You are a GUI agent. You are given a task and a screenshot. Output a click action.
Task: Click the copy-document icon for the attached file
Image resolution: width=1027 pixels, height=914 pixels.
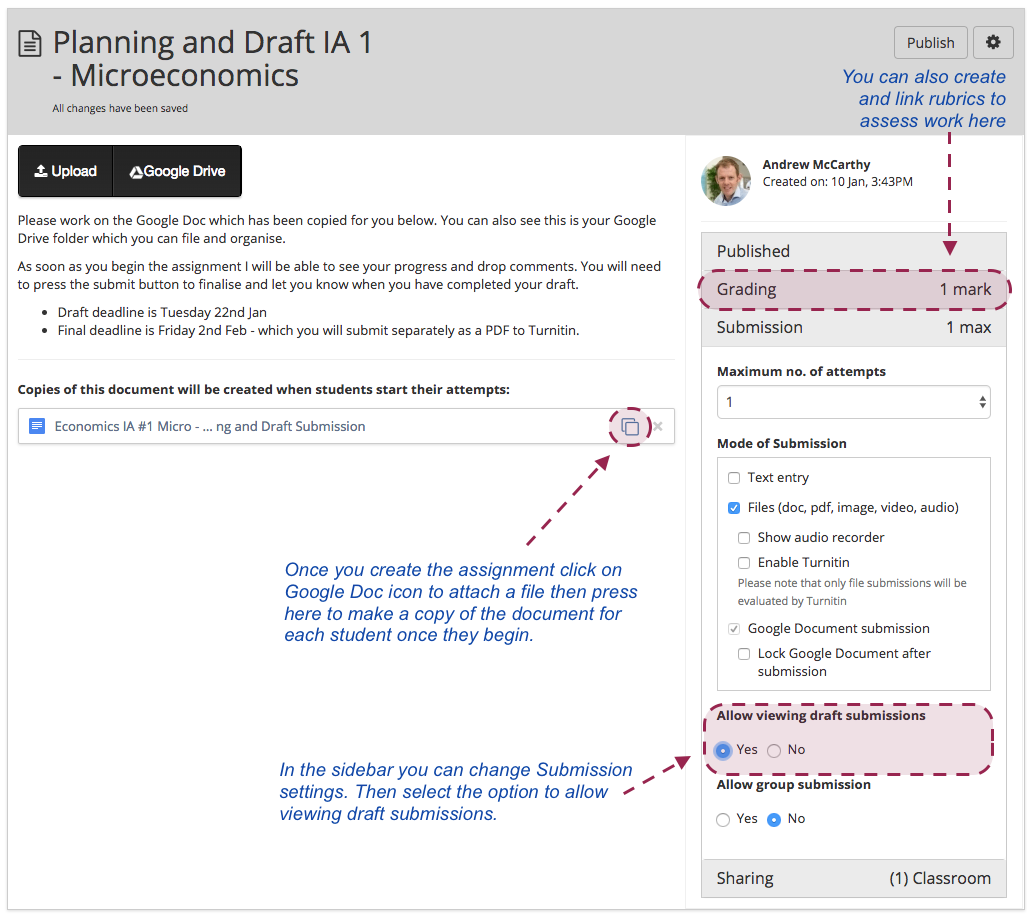click(x=630, y=427)
